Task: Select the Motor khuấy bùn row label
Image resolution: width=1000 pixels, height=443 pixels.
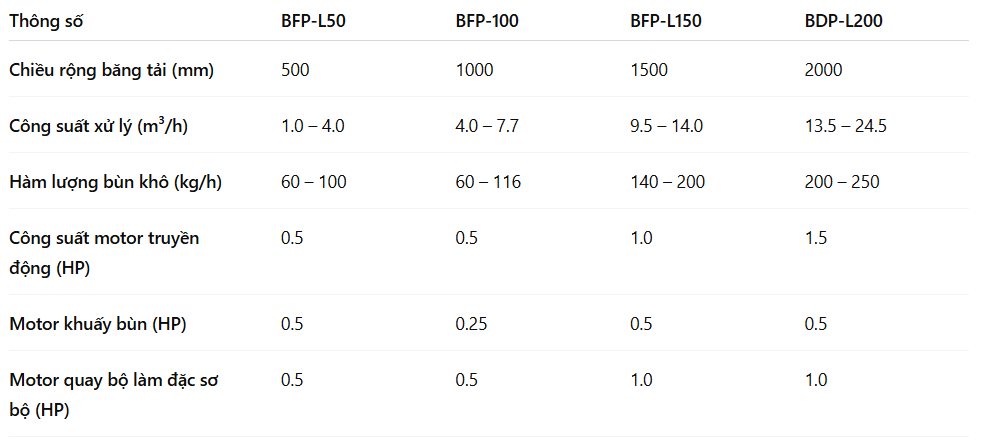Action: pyautogui.click(x=98, y=324)
